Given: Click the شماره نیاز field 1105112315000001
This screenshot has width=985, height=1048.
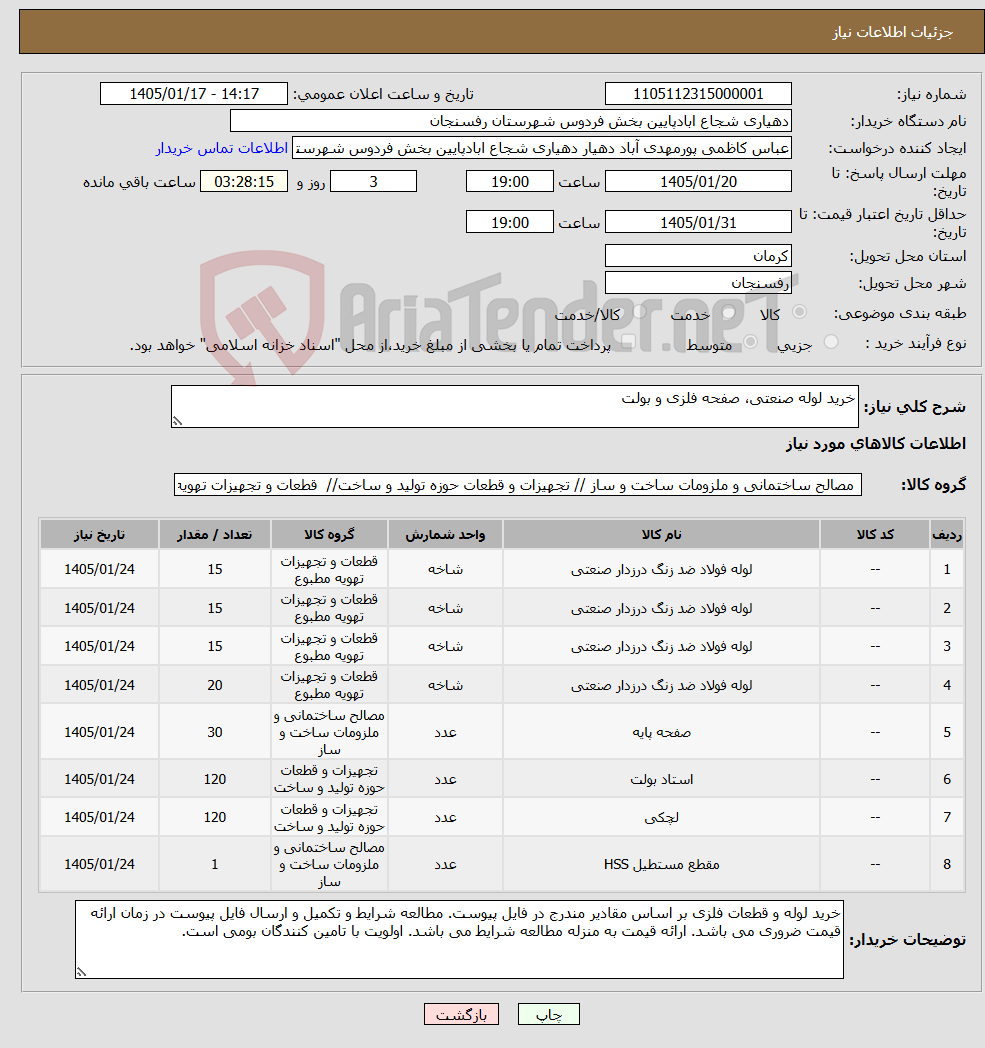Looking at the screenshot, I should pos(698,94).
